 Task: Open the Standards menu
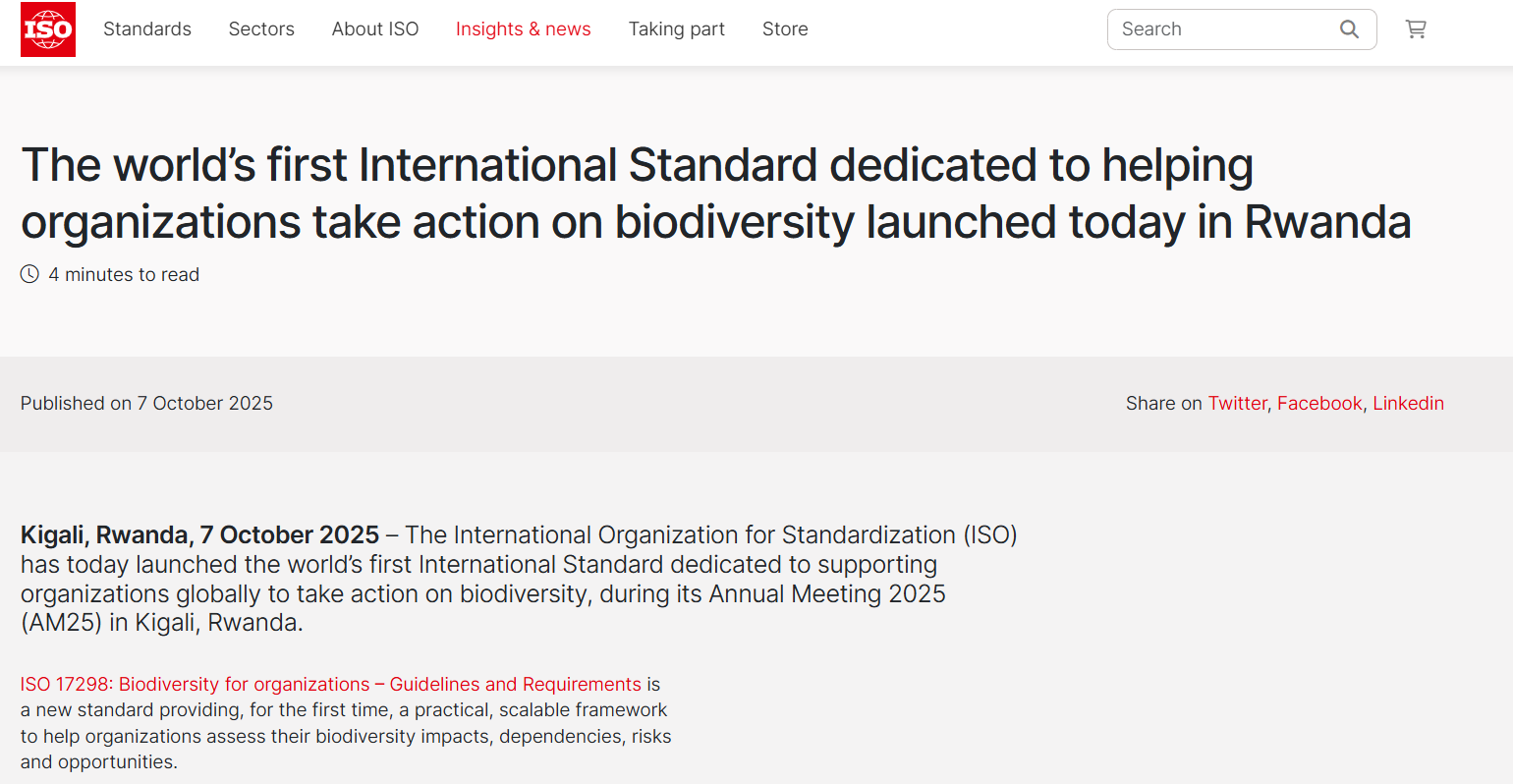coord(147,29)
